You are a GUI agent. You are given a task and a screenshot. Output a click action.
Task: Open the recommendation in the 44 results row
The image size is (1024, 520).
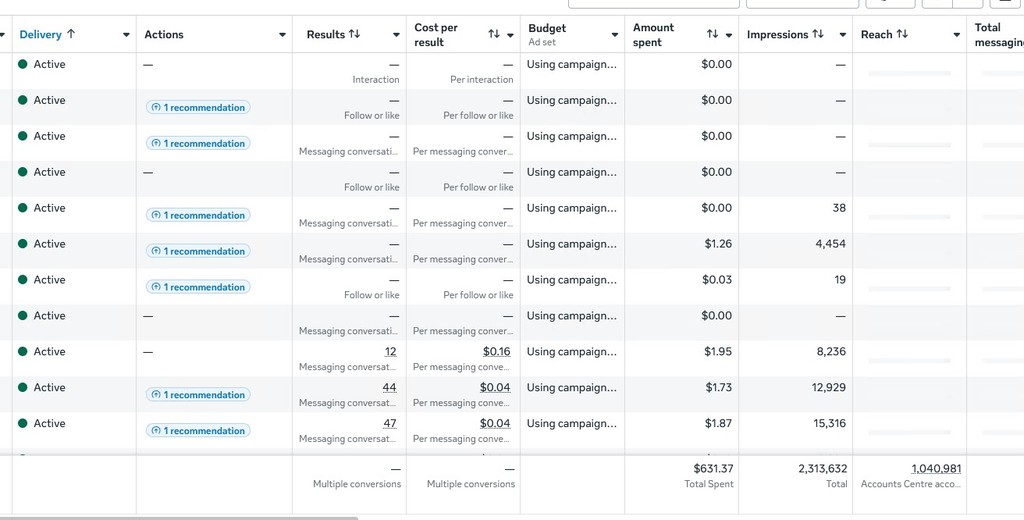(x=198, y=395)
